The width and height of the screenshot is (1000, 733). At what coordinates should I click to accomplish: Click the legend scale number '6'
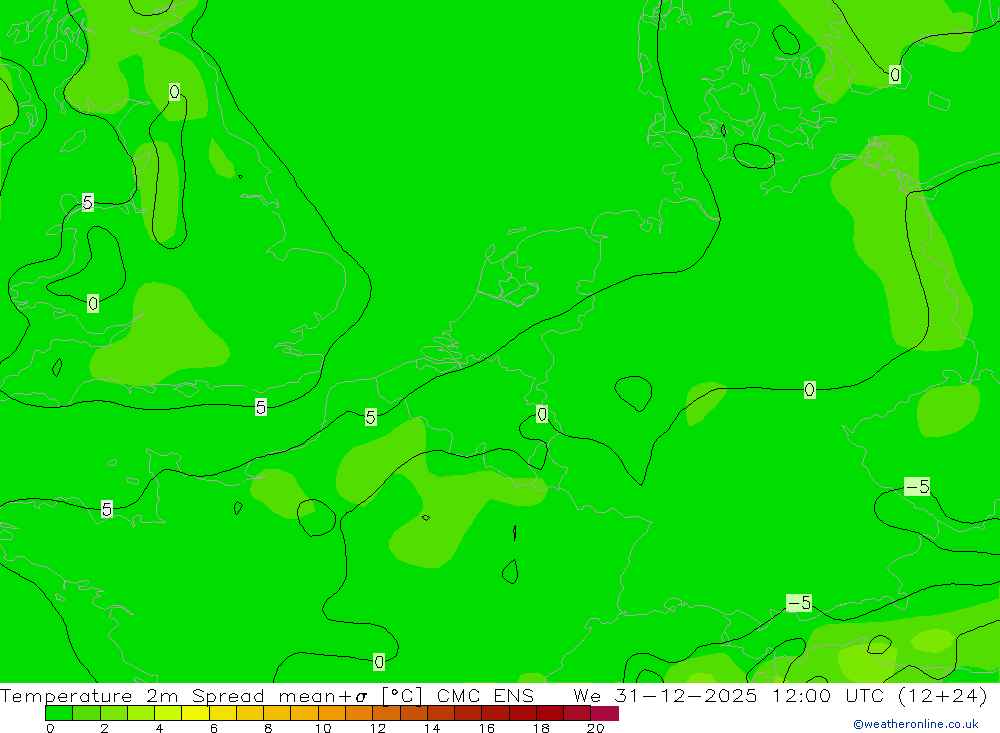pyautogui.click(x=214, y=728)
